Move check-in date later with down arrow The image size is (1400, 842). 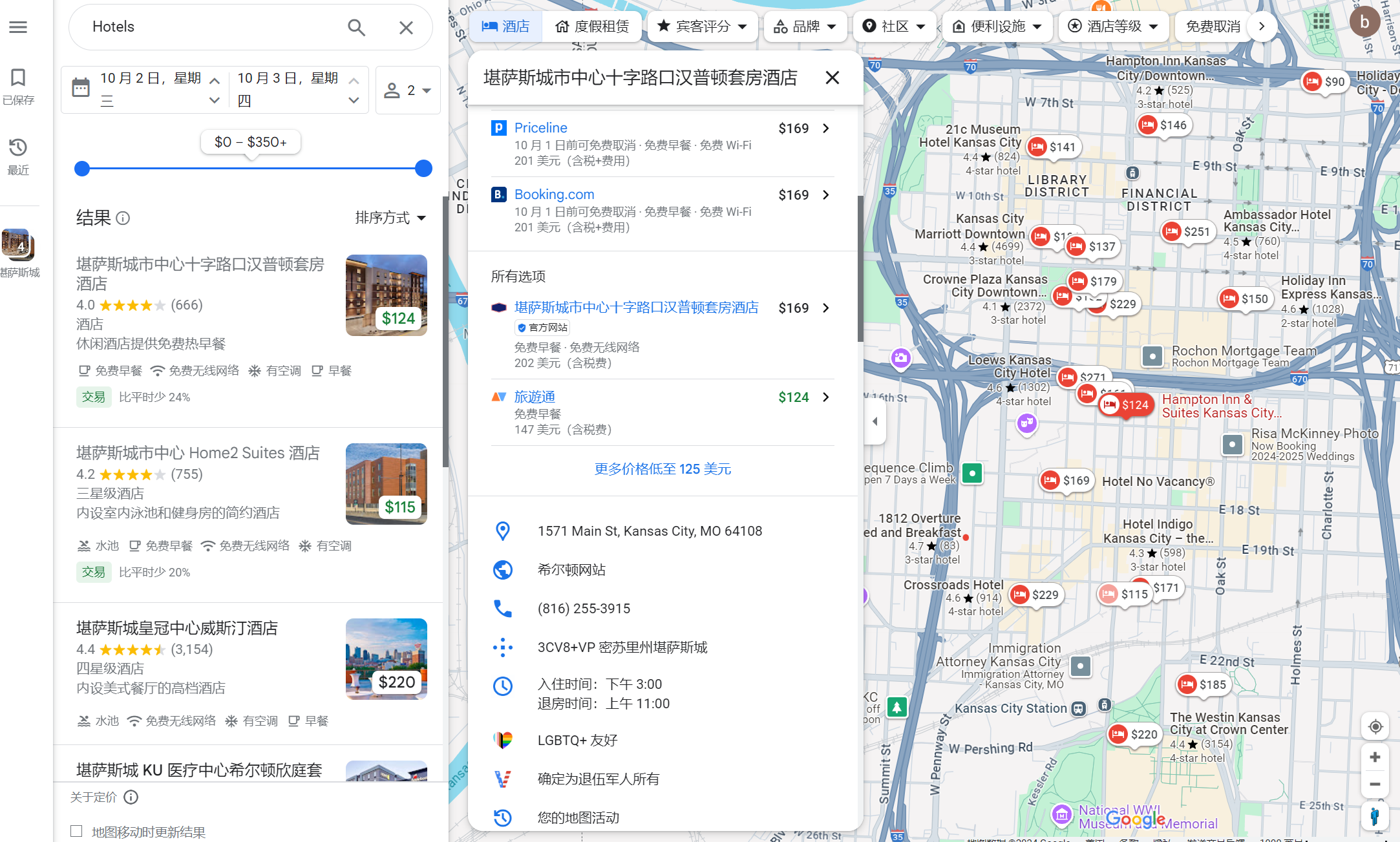tap(215, 100)
